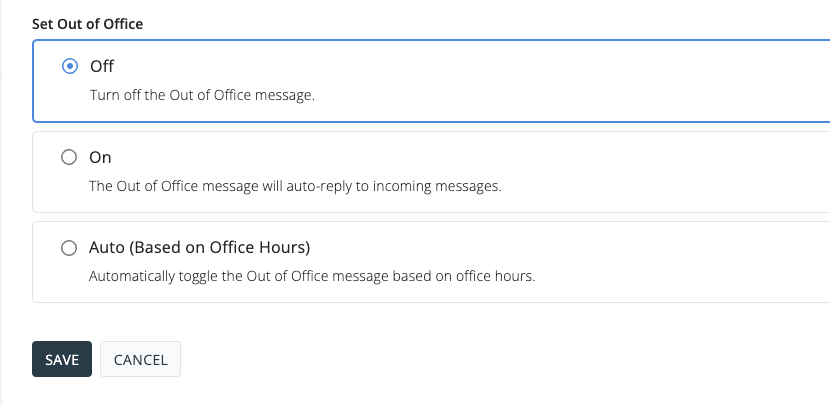Click the word "Auto" in the third option
Viewport: 830px width, 406px height.
click(107, 247)
